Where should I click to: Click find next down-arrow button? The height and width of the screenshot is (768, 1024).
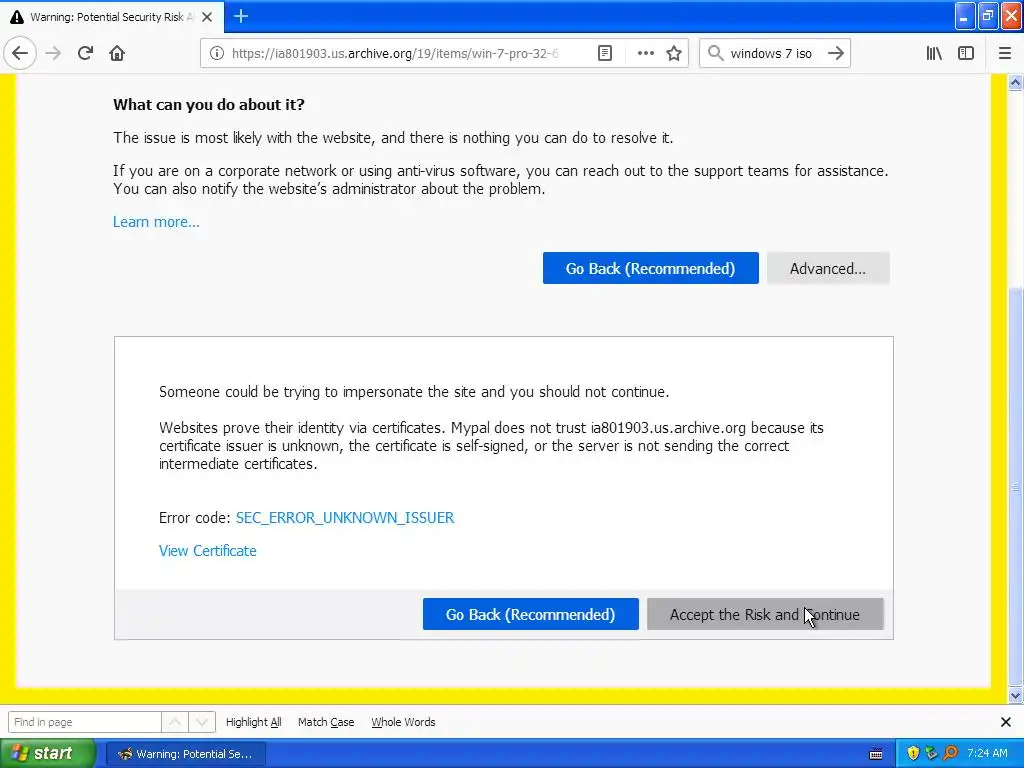[202, 722]
